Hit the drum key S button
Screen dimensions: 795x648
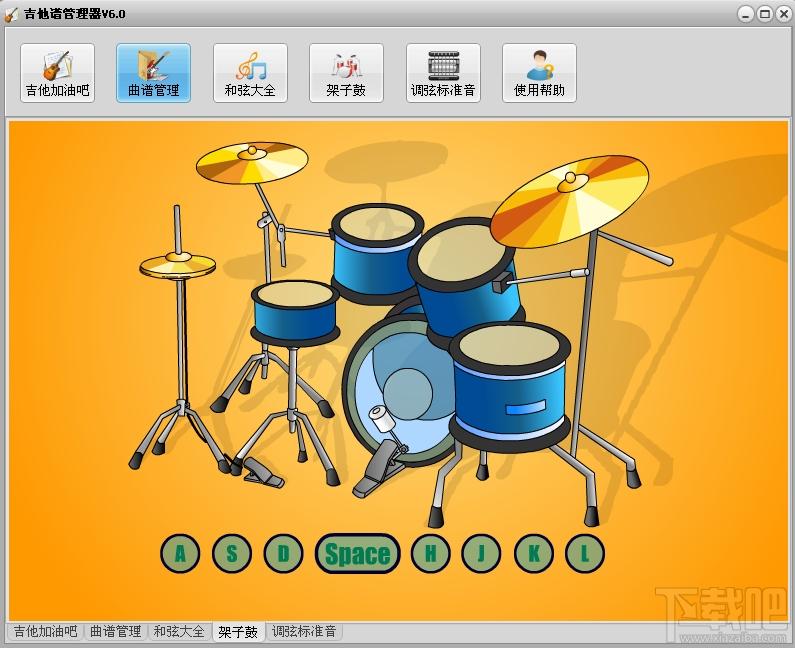[232, 553]
